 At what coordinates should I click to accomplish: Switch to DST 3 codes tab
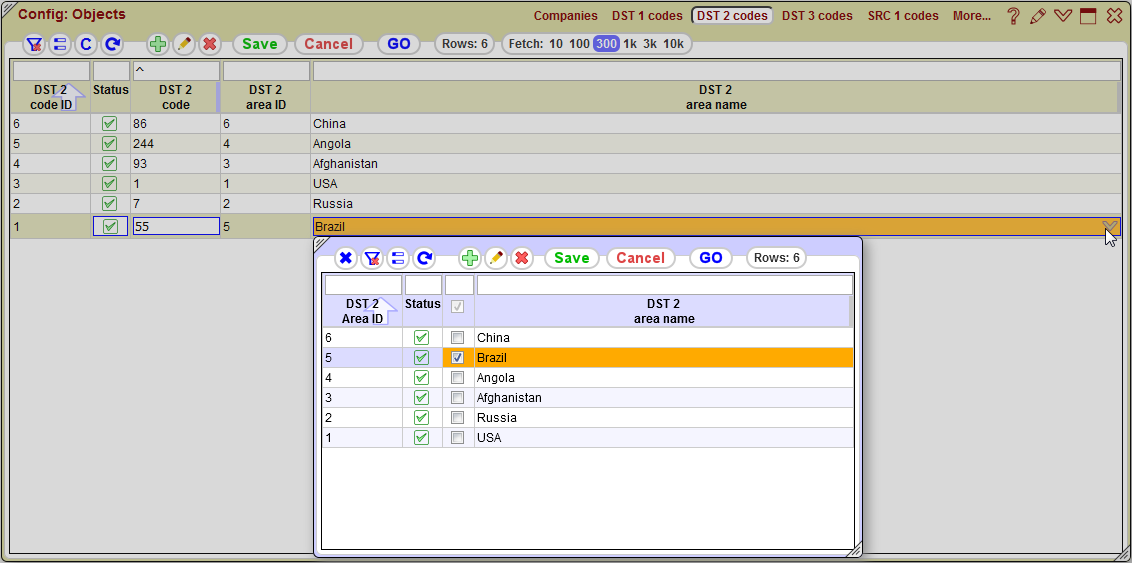coord(817,16)
